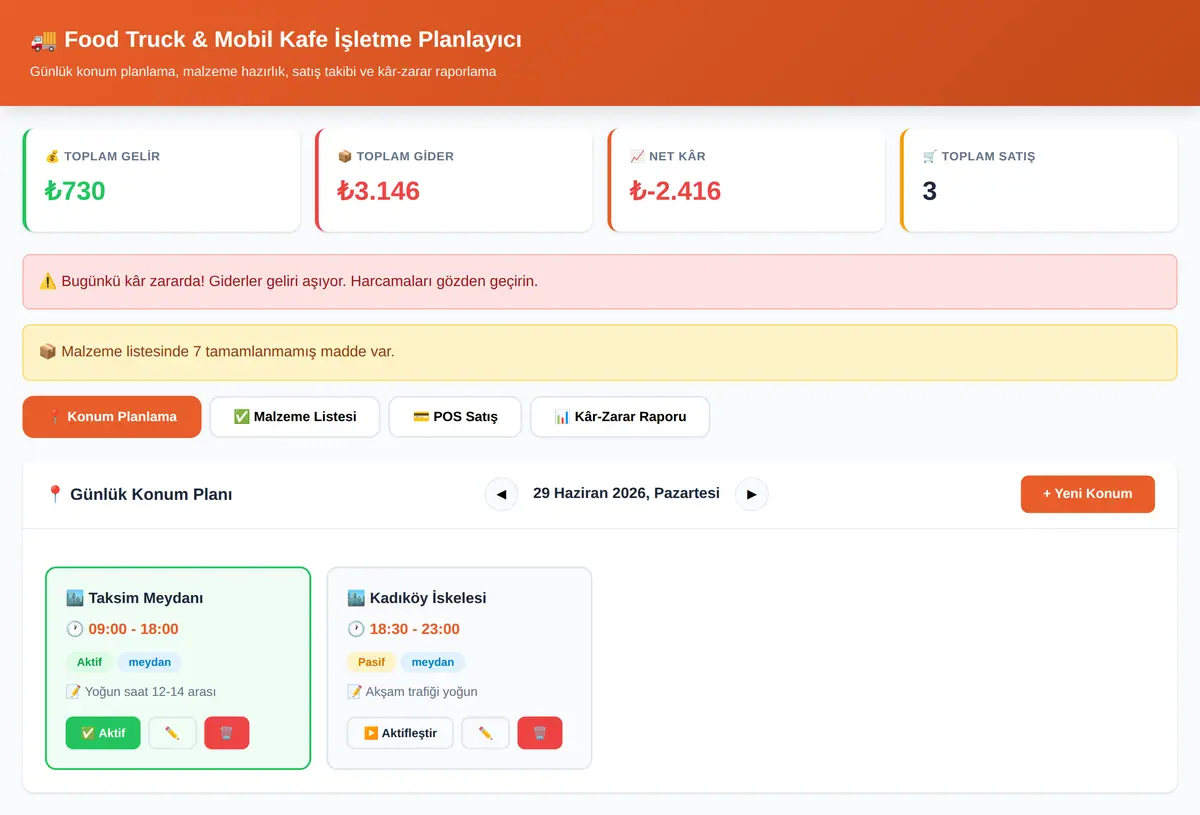Click the Net Kâr ₺-2.416 value

(x=675, y=191)
